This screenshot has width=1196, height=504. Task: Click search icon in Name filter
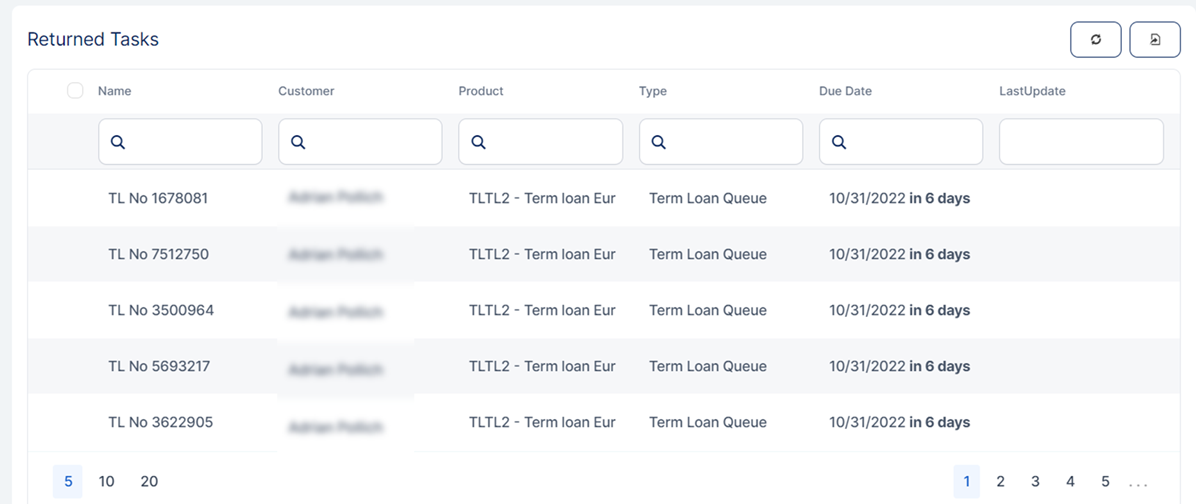point(117,142)
